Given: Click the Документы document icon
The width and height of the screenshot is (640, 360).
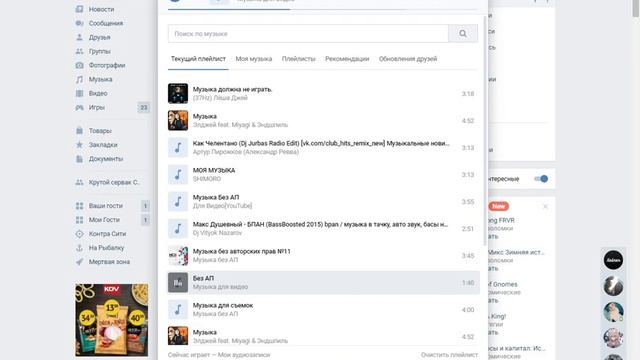Looking at the screenshot, I should (80, 159).
